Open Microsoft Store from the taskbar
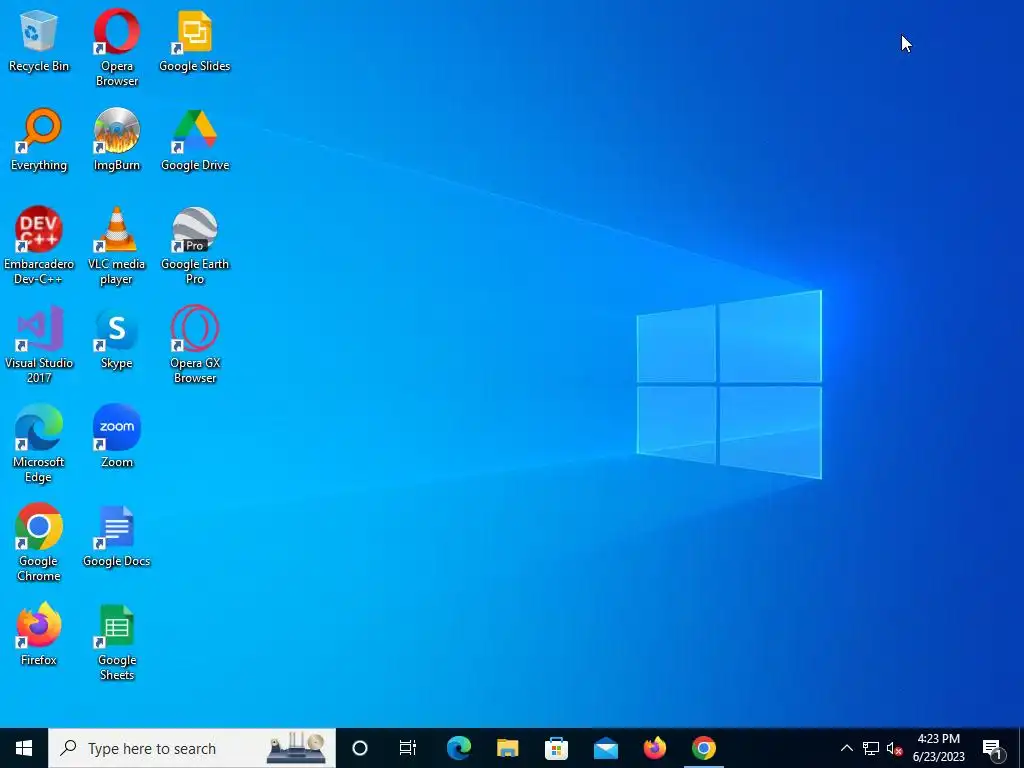Viewport: 1024px width, 768px height. [556, 748]
